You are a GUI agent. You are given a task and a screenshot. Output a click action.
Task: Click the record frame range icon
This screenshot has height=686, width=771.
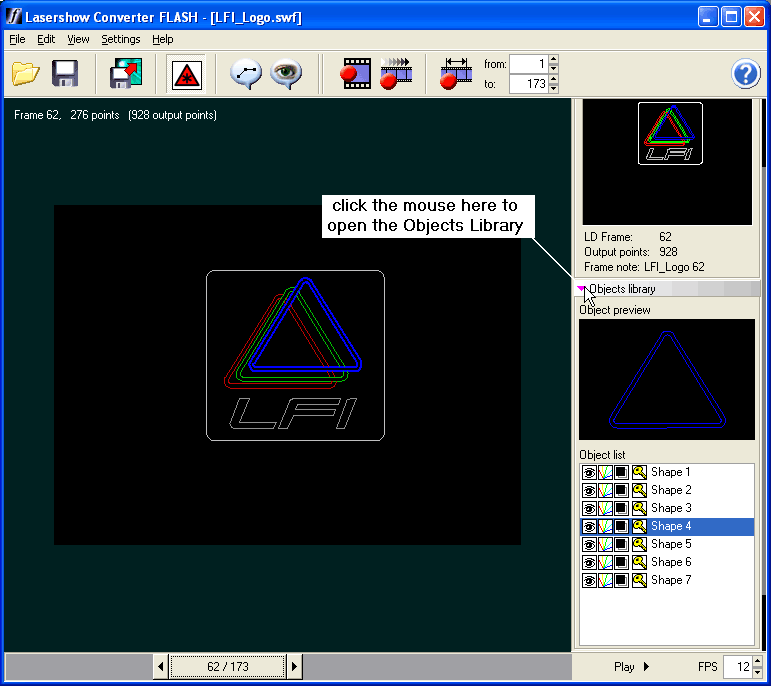click(x=456, y=74)
